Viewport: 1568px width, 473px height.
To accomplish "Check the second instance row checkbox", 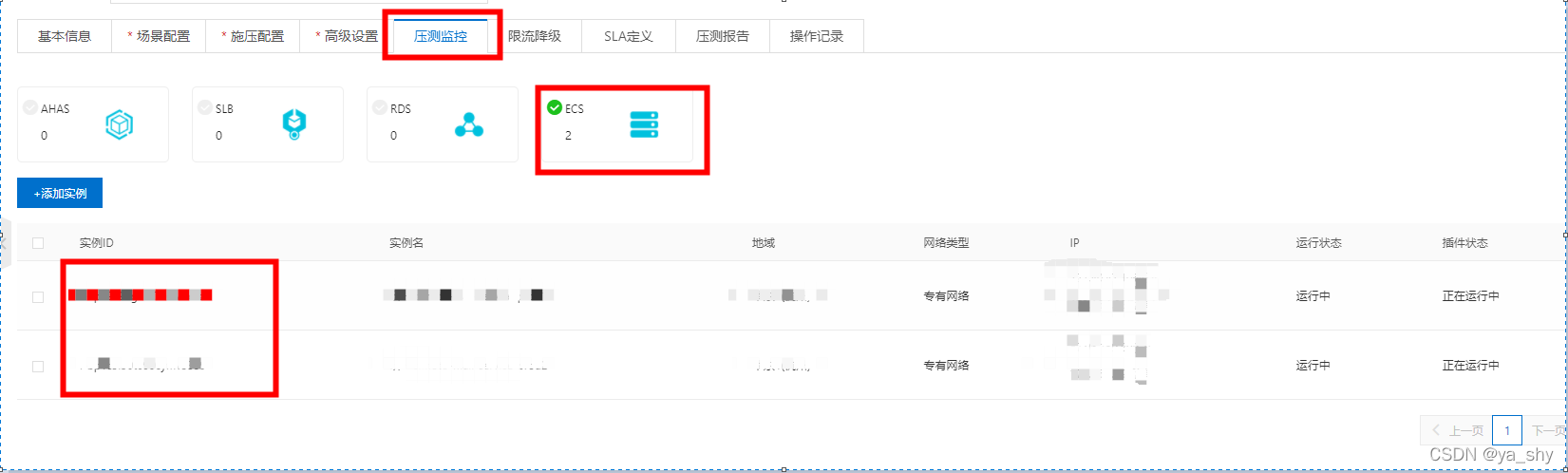I will [x=38, y=366].
